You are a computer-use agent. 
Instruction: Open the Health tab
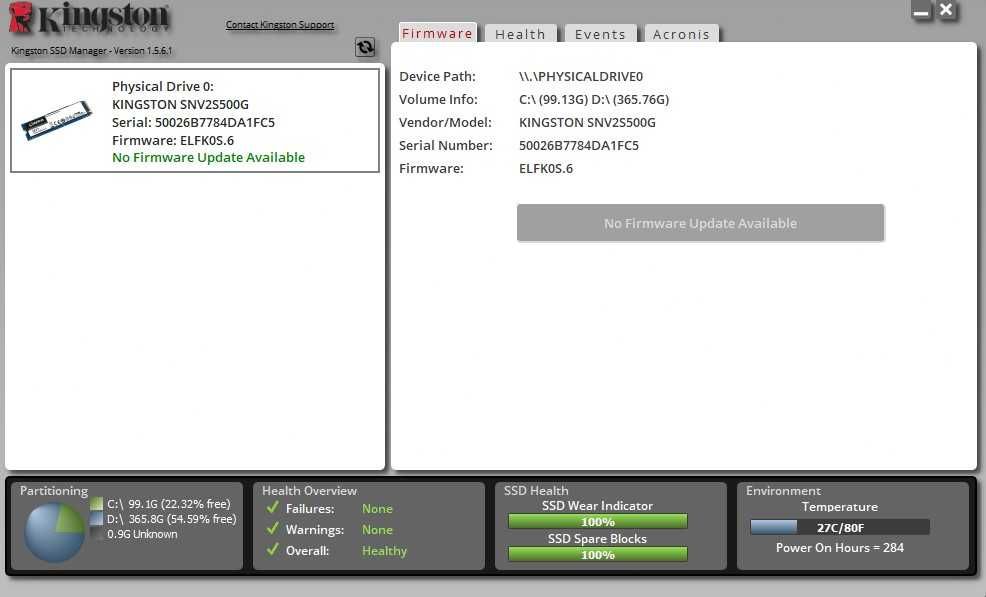coord(520,35)
